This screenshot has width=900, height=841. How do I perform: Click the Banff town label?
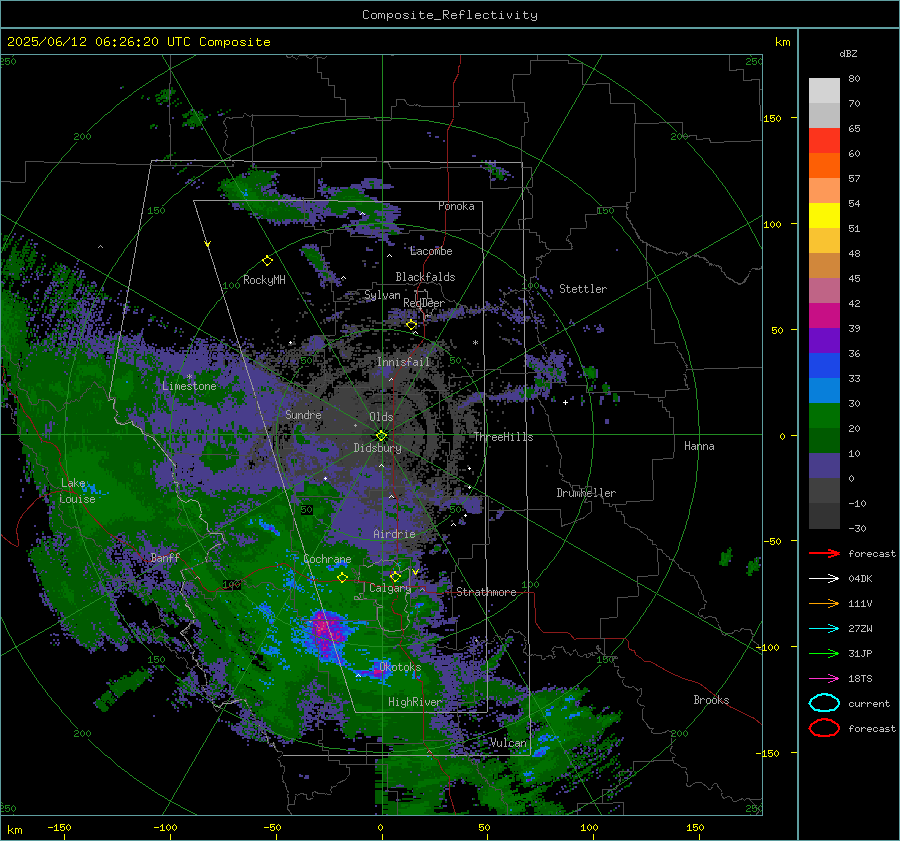pos(165,557)
